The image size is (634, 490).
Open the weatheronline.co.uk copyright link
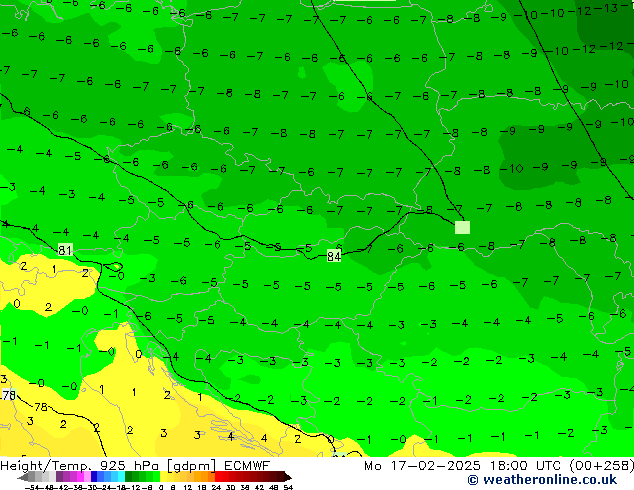[542, 480]
